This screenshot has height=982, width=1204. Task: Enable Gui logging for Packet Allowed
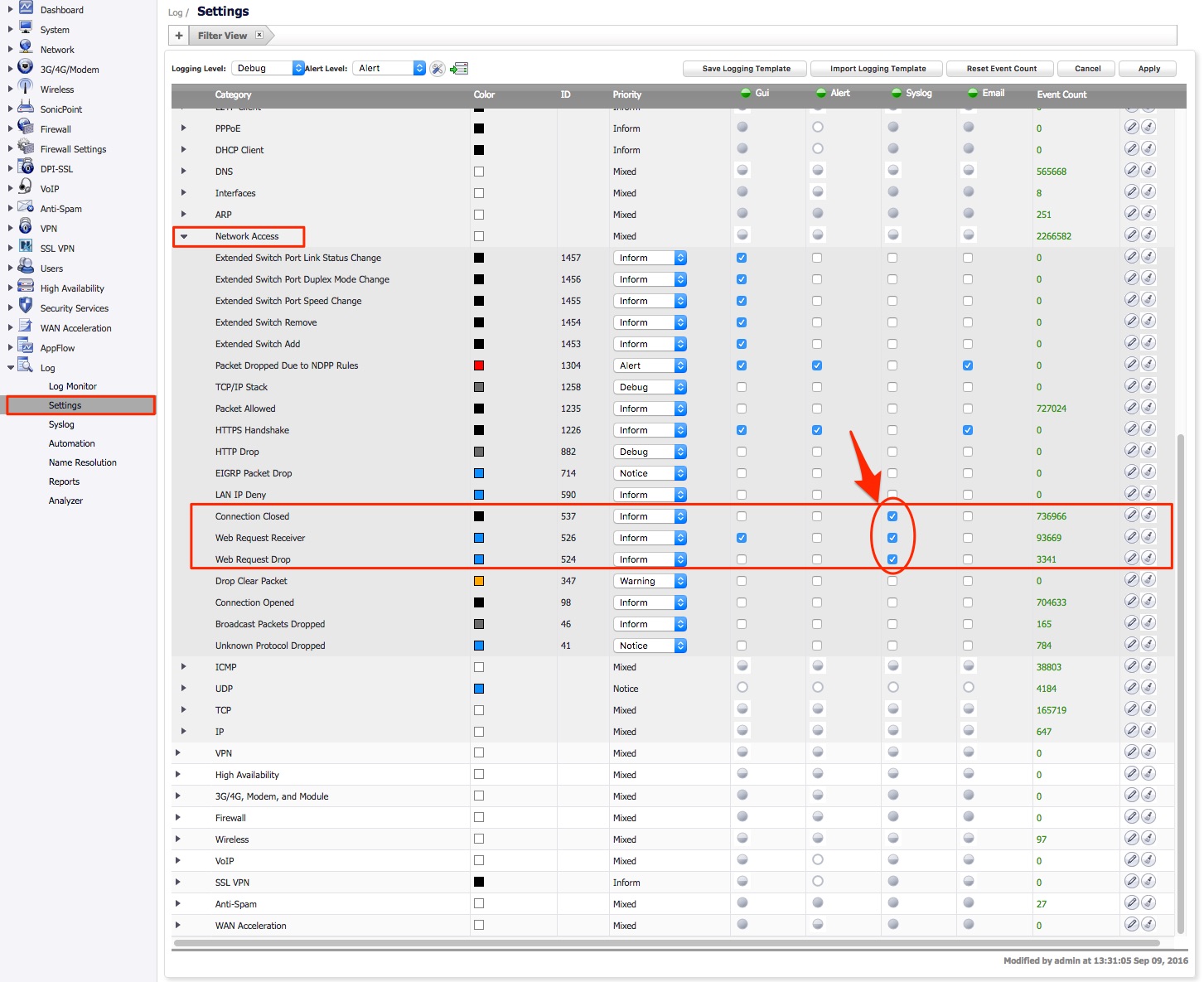click(x=742, y=409)
